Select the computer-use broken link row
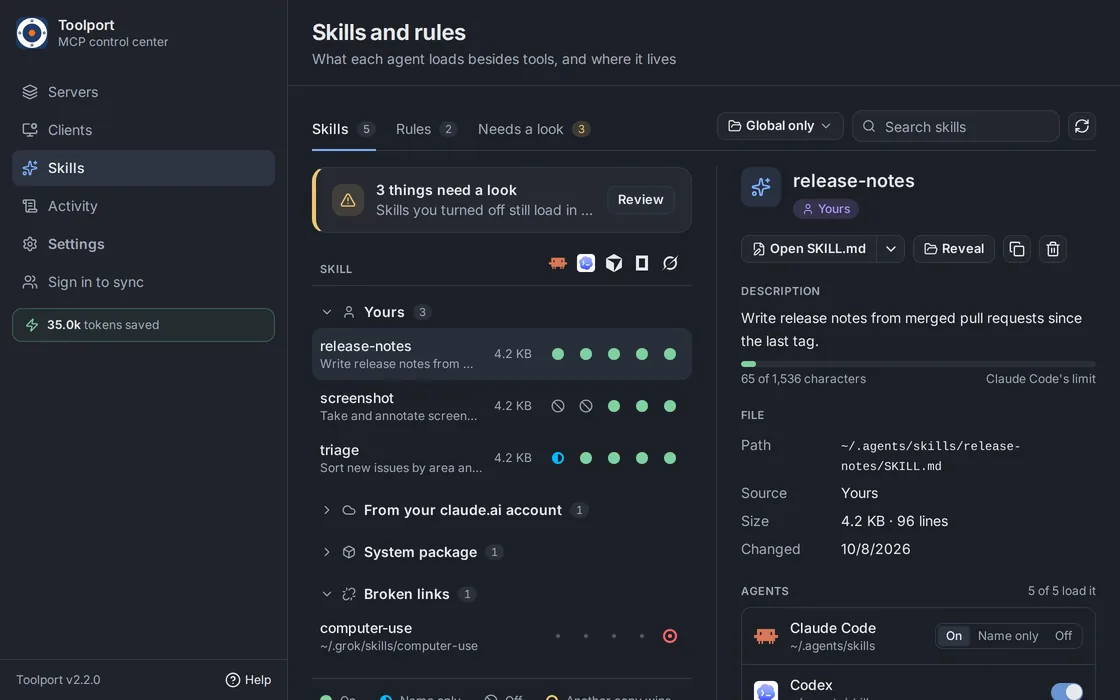 tap(501, 636)
